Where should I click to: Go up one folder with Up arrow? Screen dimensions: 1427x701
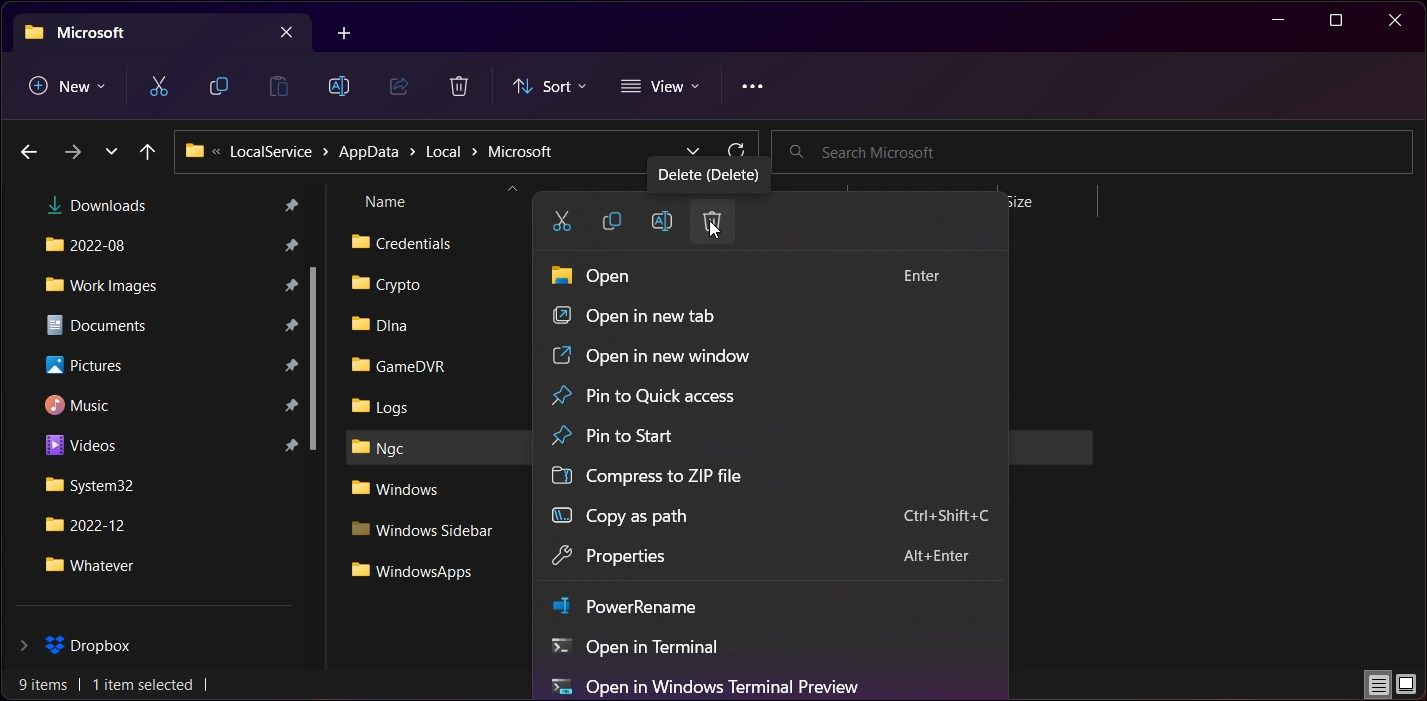pos(148,152)
